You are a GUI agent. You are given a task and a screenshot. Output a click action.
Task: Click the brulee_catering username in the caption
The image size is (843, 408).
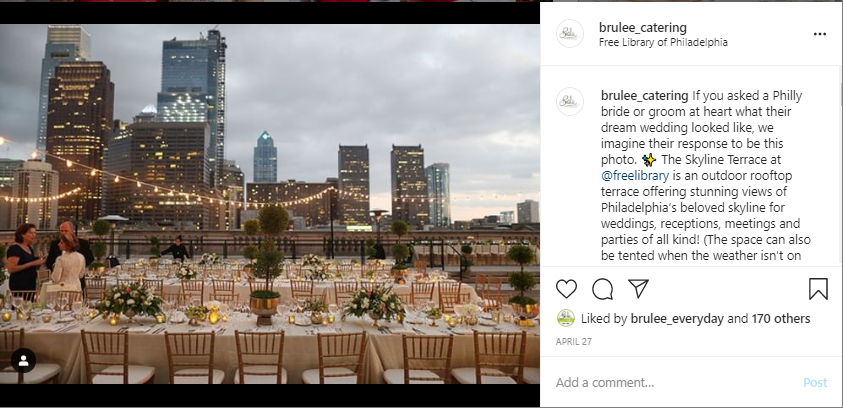(645, 96)
